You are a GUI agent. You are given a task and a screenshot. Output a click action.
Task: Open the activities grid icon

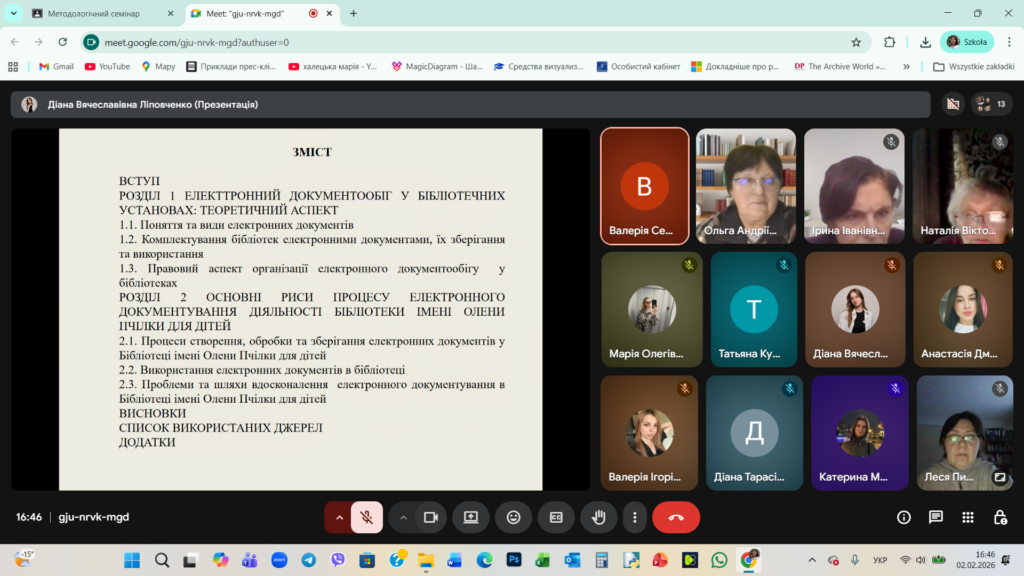pyautogui.click(x=968, y=517)
